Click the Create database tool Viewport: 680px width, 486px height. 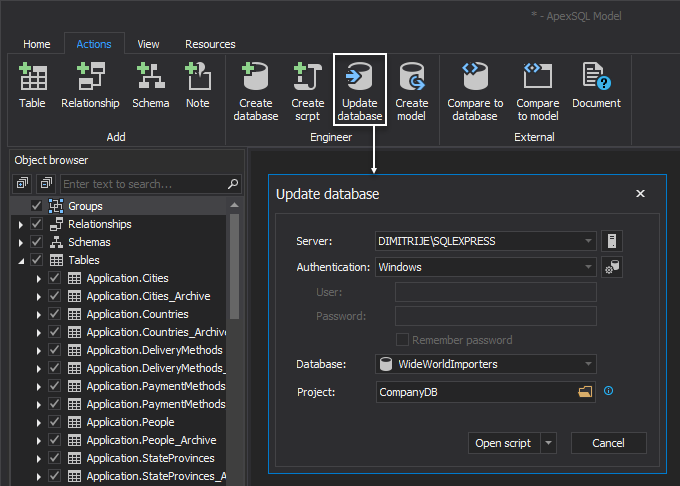click(255, 91)
